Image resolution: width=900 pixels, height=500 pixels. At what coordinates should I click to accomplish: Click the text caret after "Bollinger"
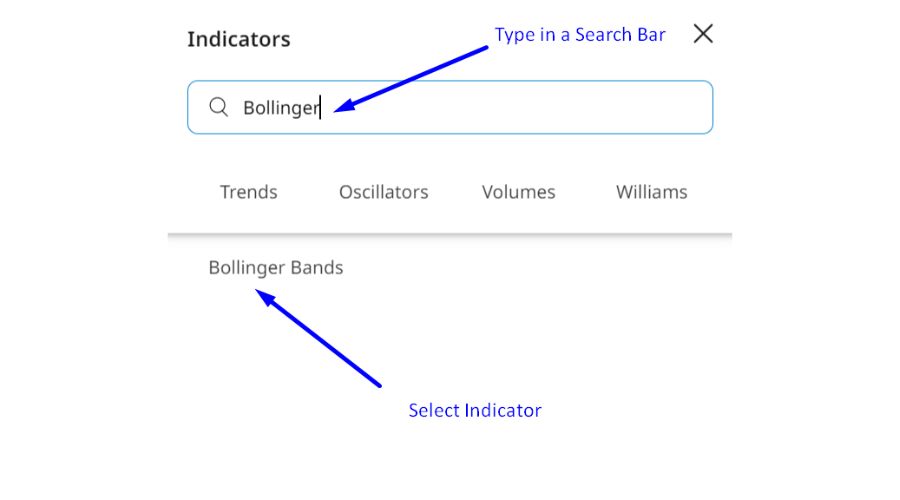320,107
